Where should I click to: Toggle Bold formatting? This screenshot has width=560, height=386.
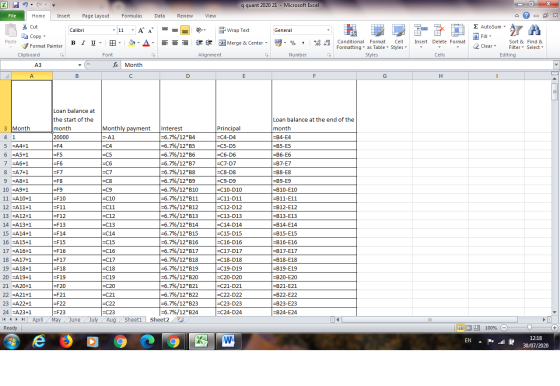pos(73,43)
